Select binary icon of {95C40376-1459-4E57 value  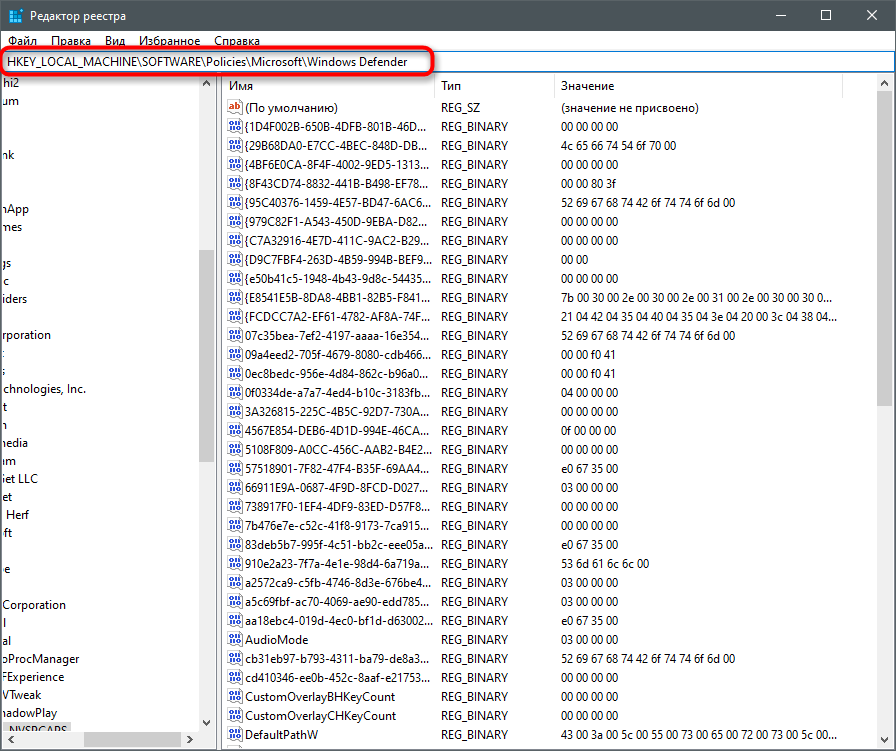[234, 202]
